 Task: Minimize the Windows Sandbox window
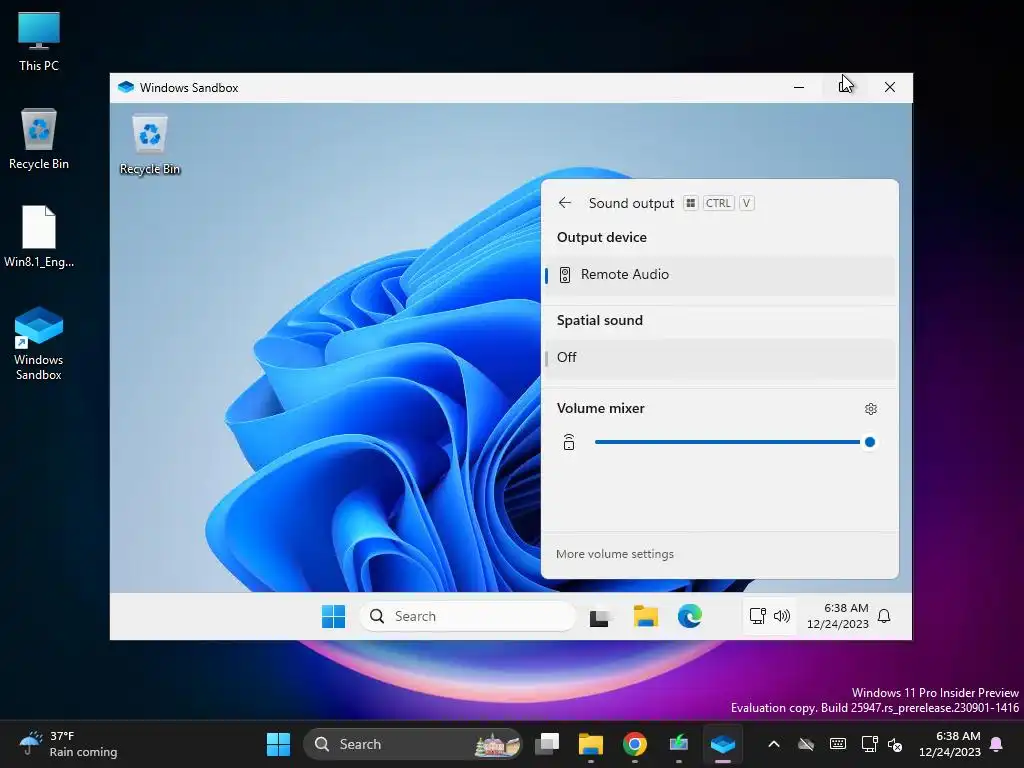(x=799, y=87)
